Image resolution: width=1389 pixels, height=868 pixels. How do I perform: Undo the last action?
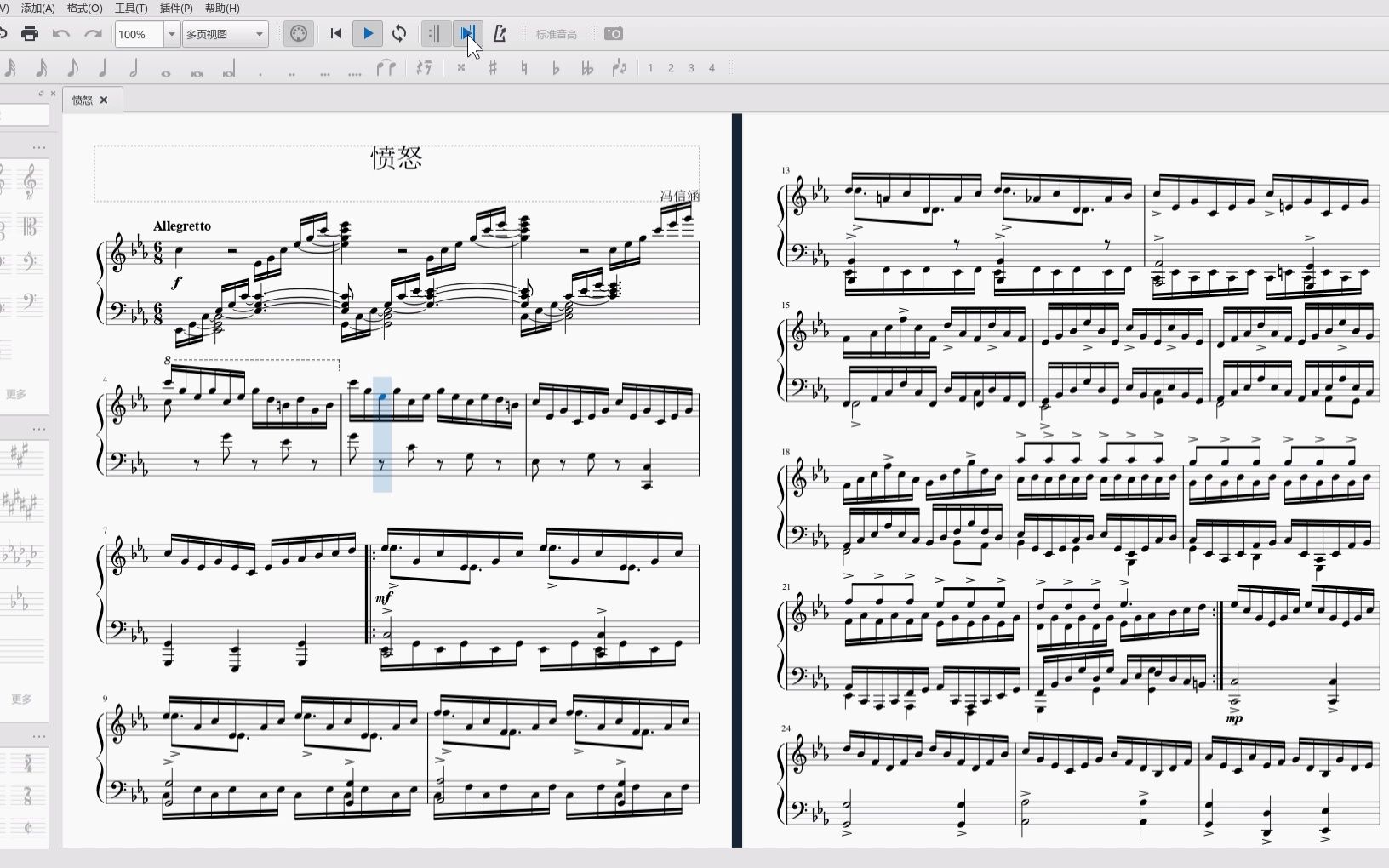pyautogui.click(x=60, y=34)
